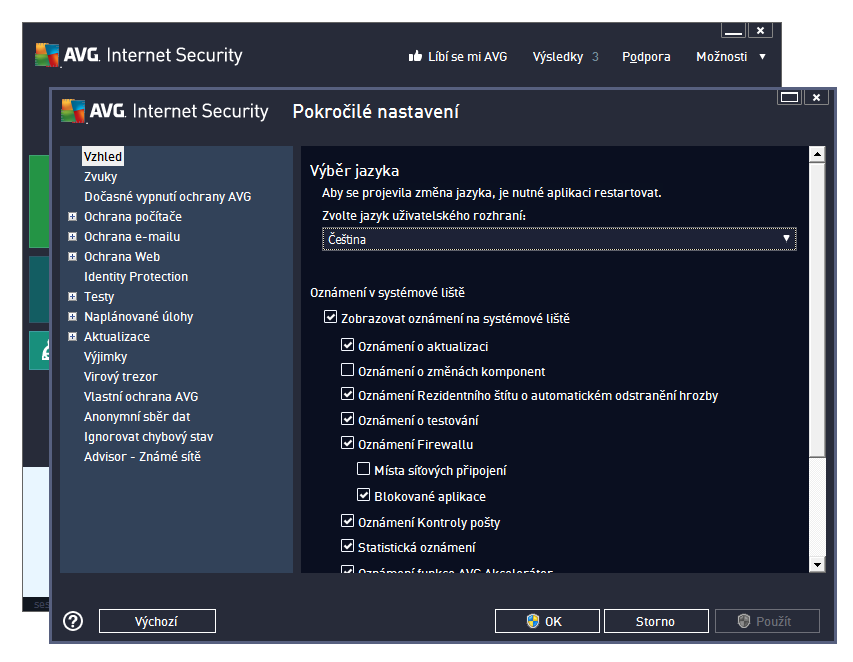Open Virový trezor settings
The image size is (853, 662).
[121, 376]
